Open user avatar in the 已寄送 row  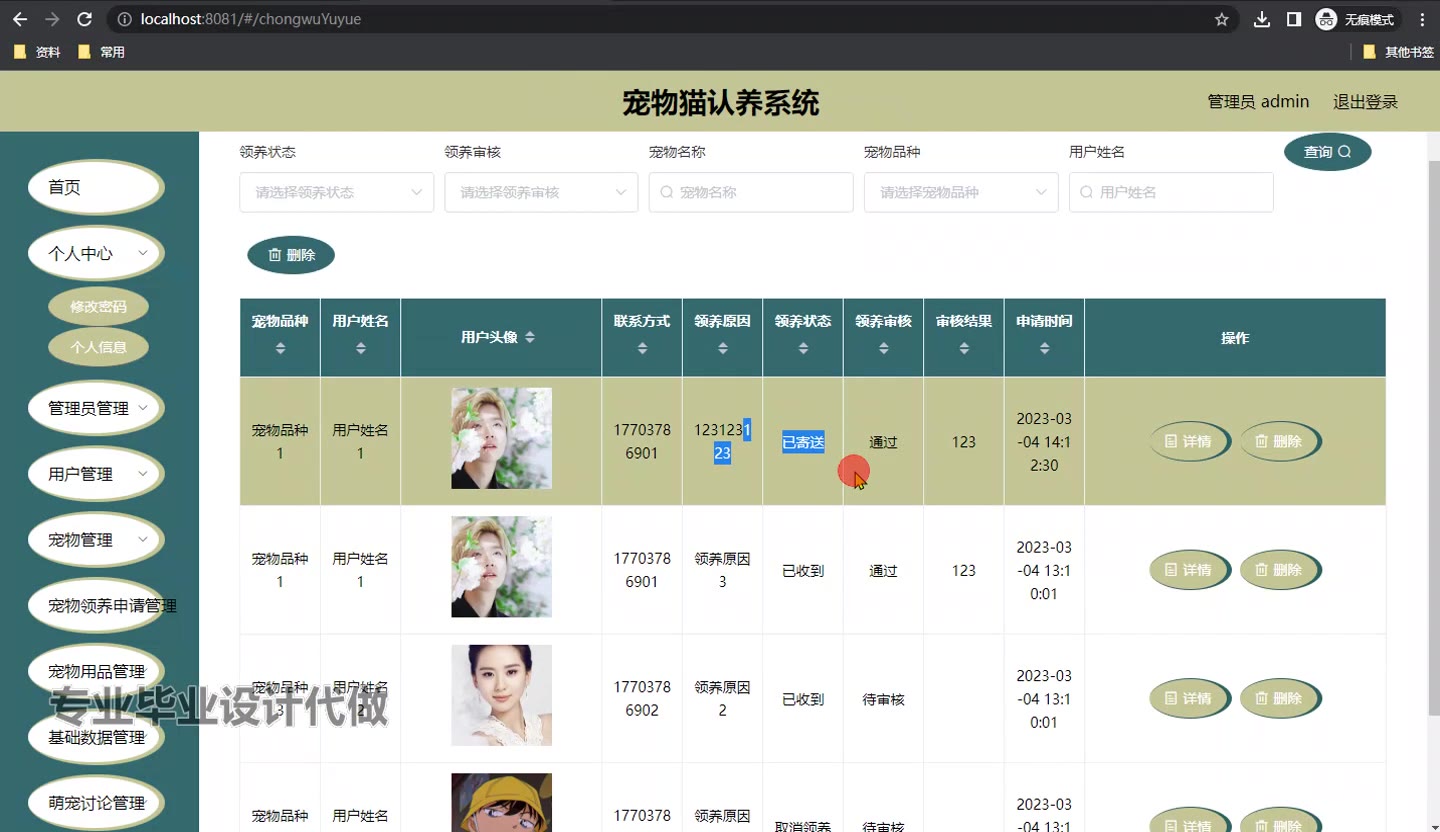click(x=501, y=438)
